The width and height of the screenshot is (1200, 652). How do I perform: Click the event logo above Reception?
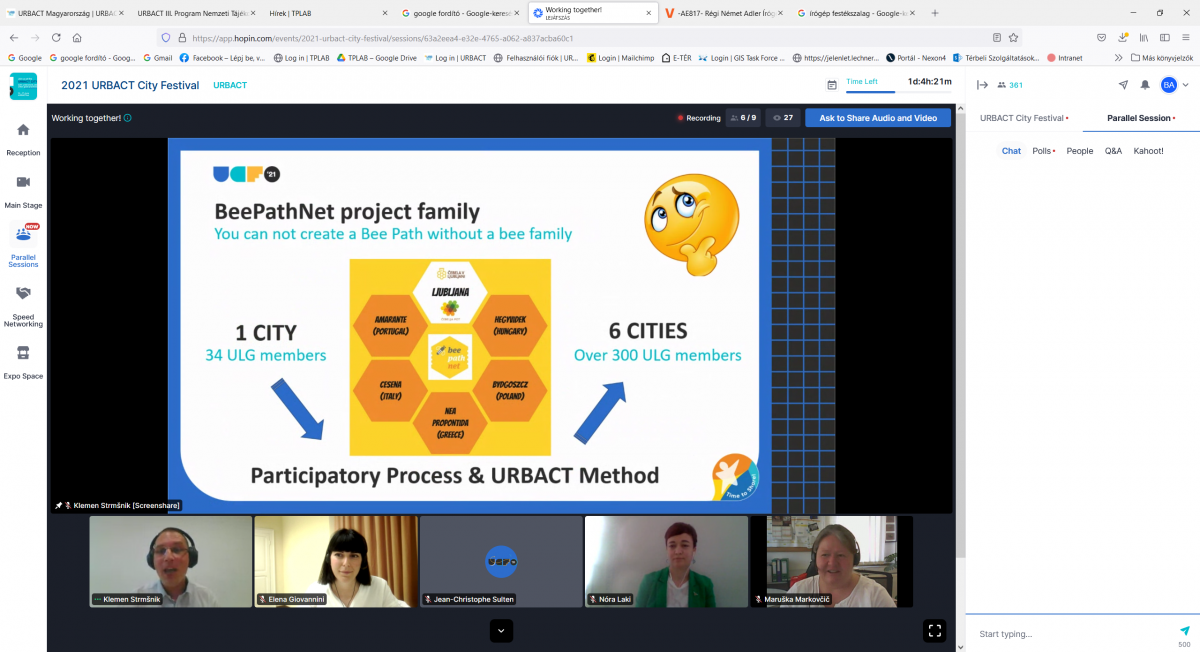pos(23,86)
